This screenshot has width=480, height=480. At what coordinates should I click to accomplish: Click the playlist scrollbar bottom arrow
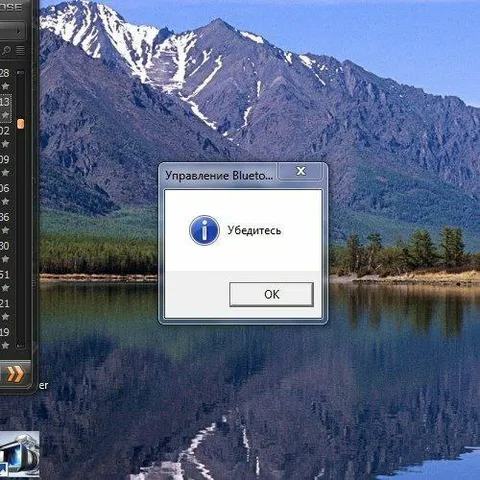click(x=21, y=346)
